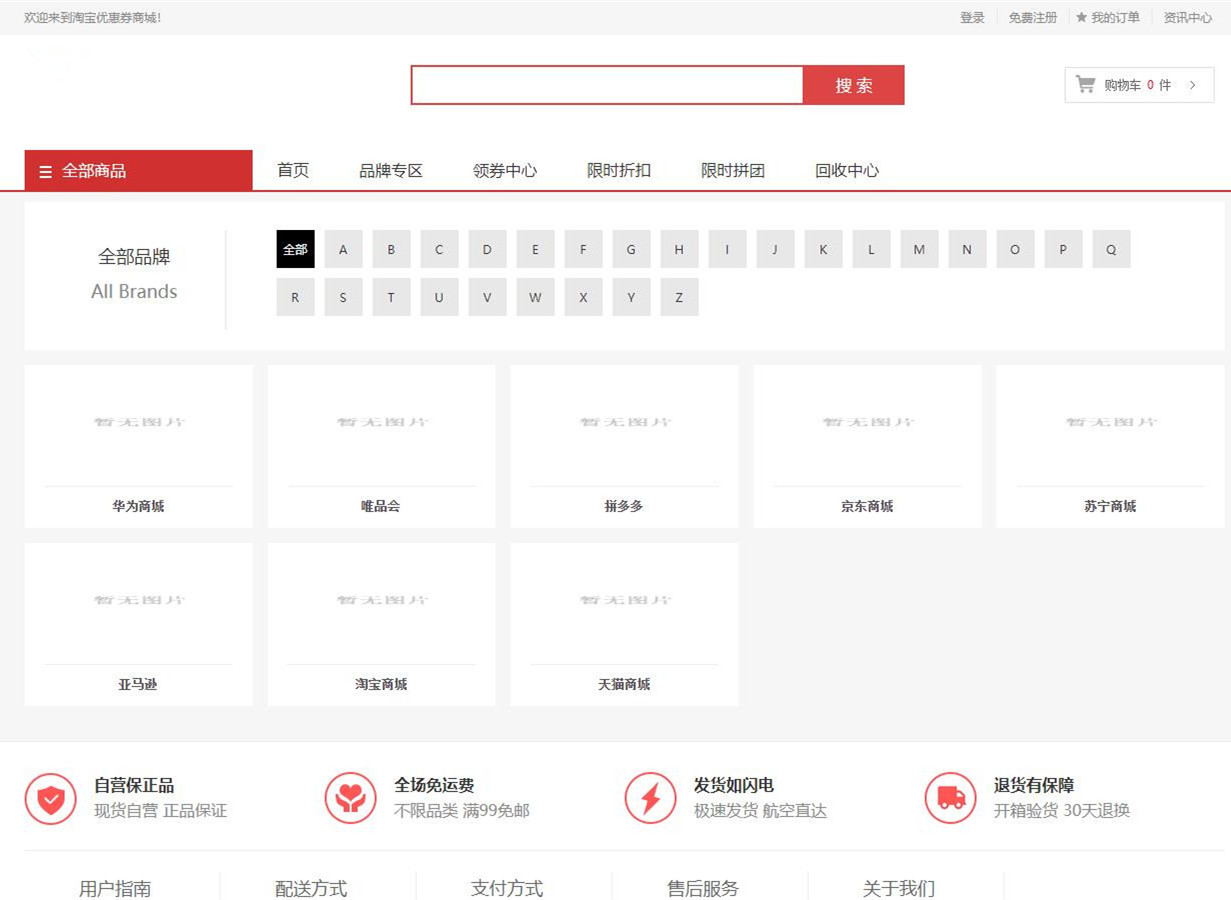Image resolution: width=1231 pixels, height=900 pixels.
Task: Filter brands by letter N
Action: click(967, 249)
